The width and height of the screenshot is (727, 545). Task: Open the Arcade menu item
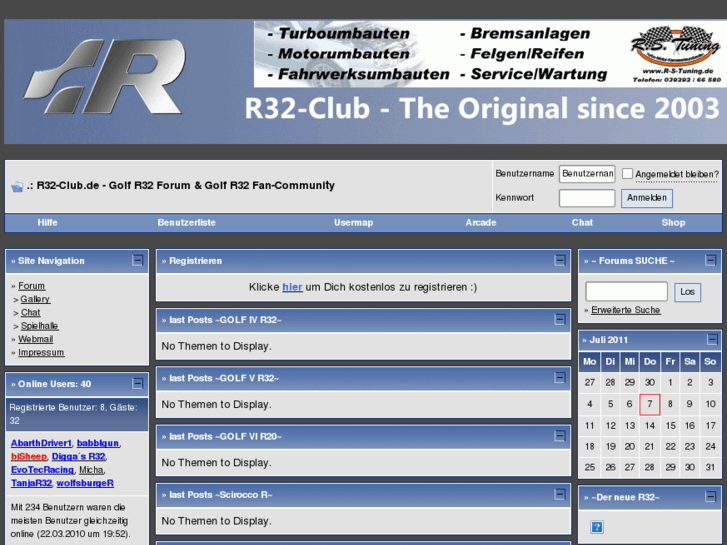(481, 223)
